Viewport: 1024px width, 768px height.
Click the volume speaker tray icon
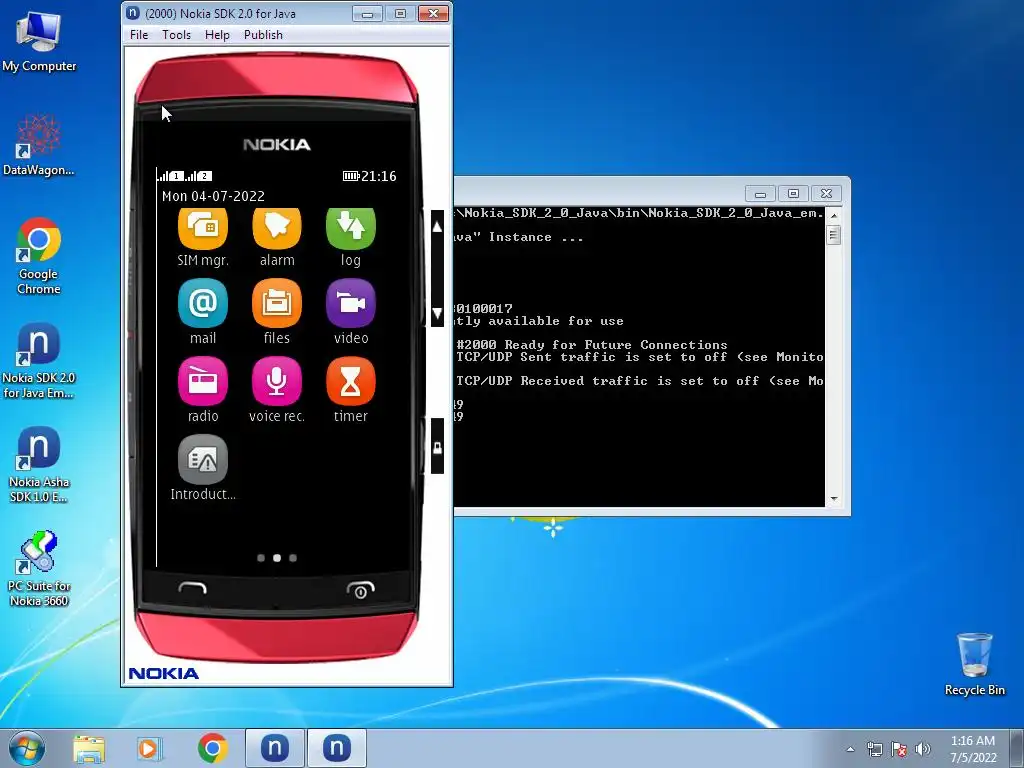[922, 749]
